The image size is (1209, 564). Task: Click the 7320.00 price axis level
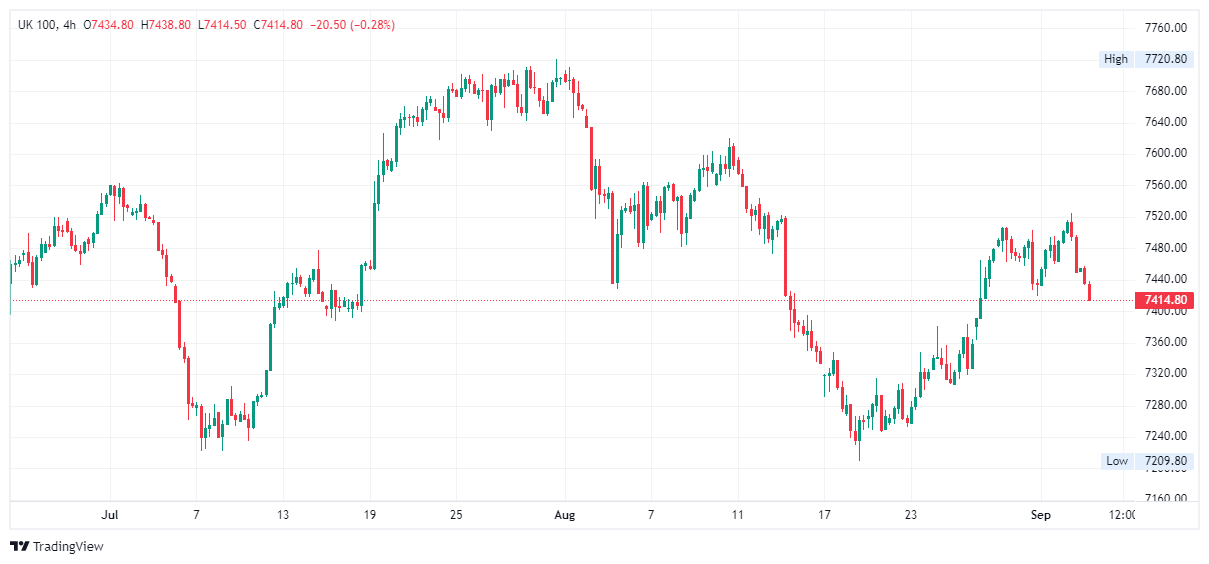tap(1166, 373)
